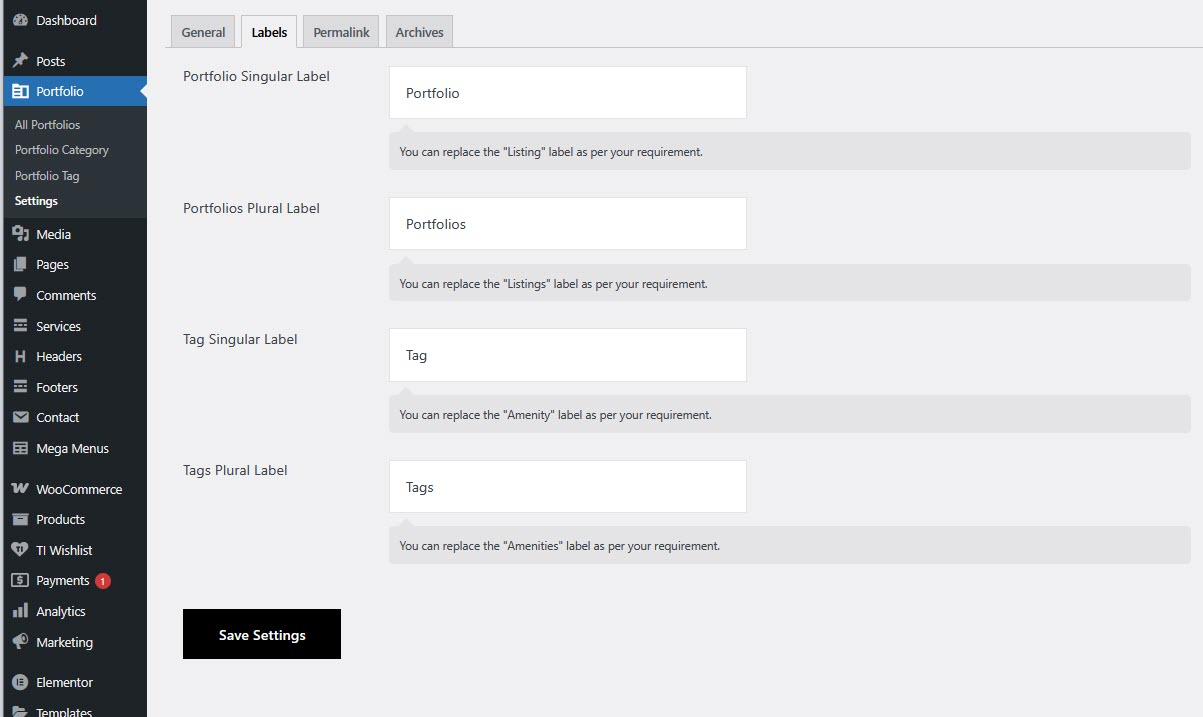Click the WooCommerce logo icon
Viewport: 1203px width, 717px height.
[20, 489]
